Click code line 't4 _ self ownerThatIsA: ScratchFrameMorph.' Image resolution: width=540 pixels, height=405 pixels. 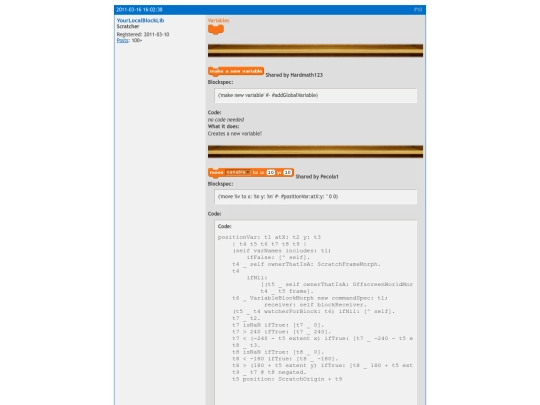(307, 264)
